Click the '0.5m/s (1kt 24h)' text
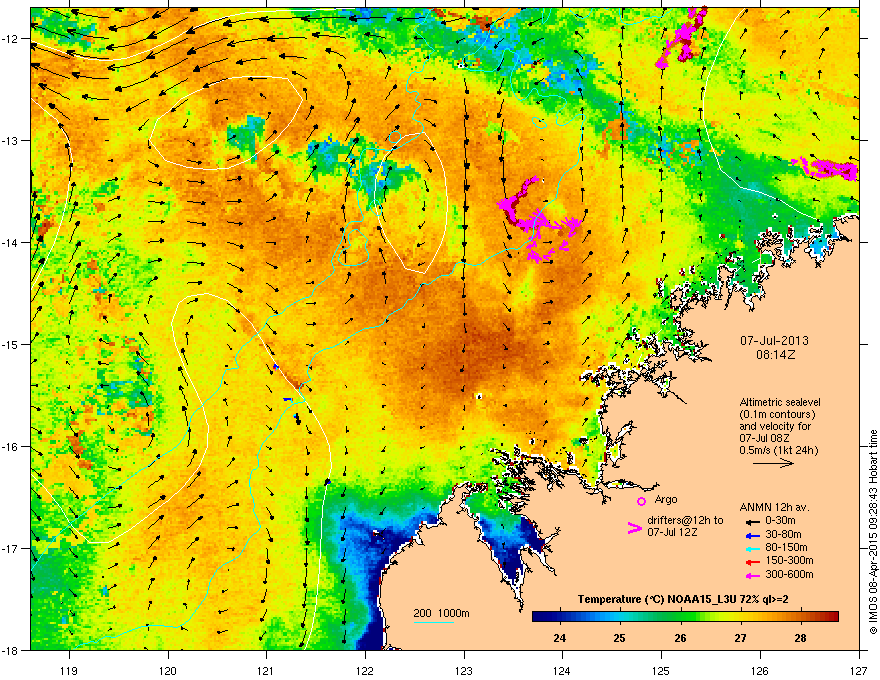This screenshot has height=680, width=880. tap(778, 450)
